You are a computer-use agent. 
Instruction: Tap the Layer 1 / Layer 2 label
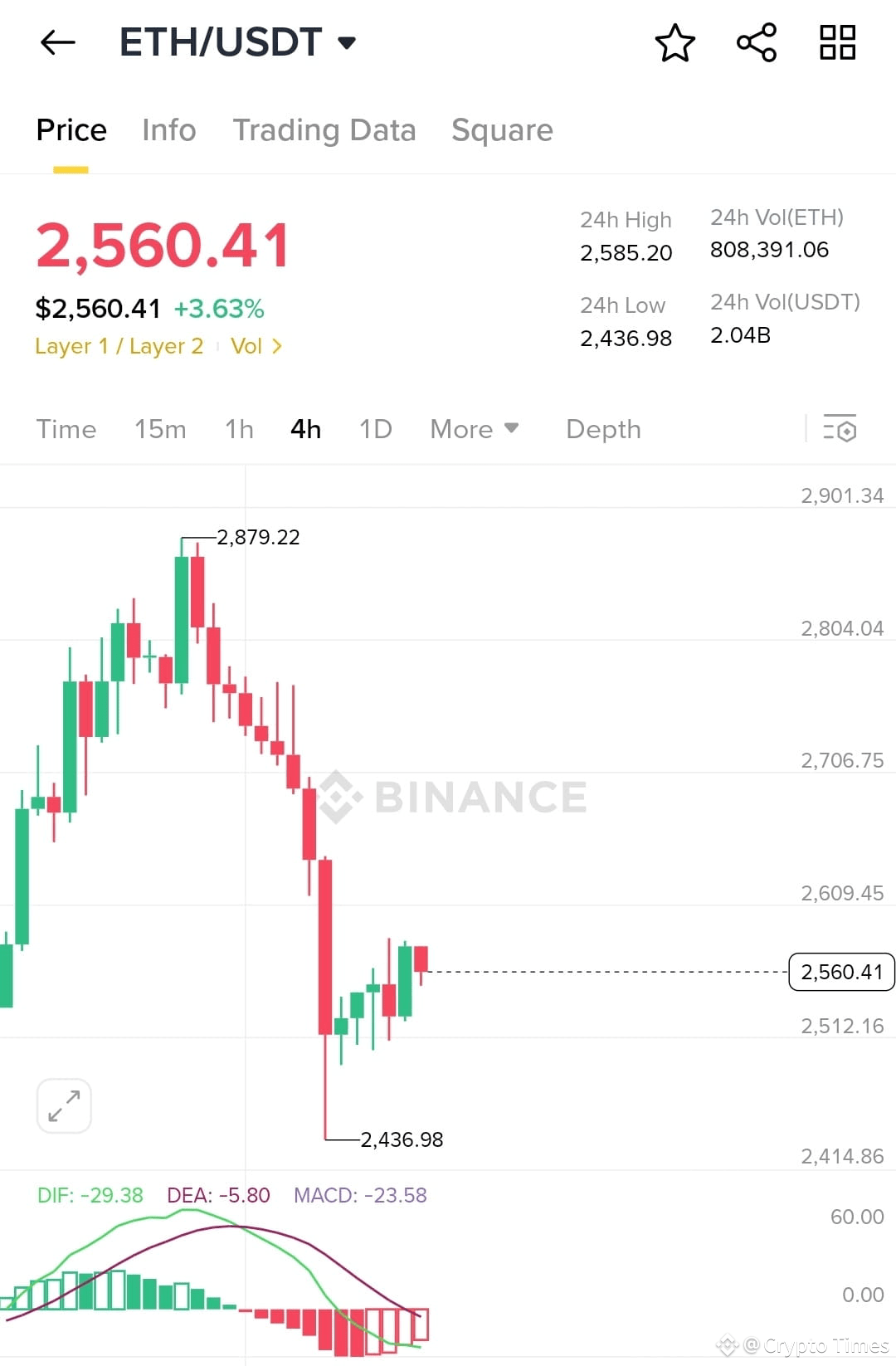(119, 346)
